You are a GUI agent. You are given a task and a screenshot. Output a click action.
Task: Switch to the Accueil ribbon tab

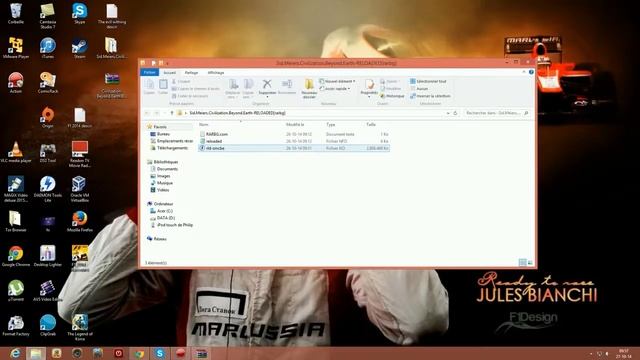[169, 73]
